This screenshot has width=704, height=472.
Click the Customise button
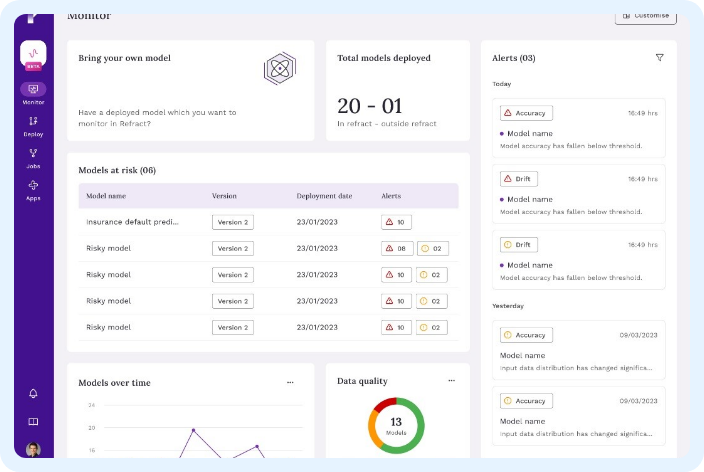646,17
